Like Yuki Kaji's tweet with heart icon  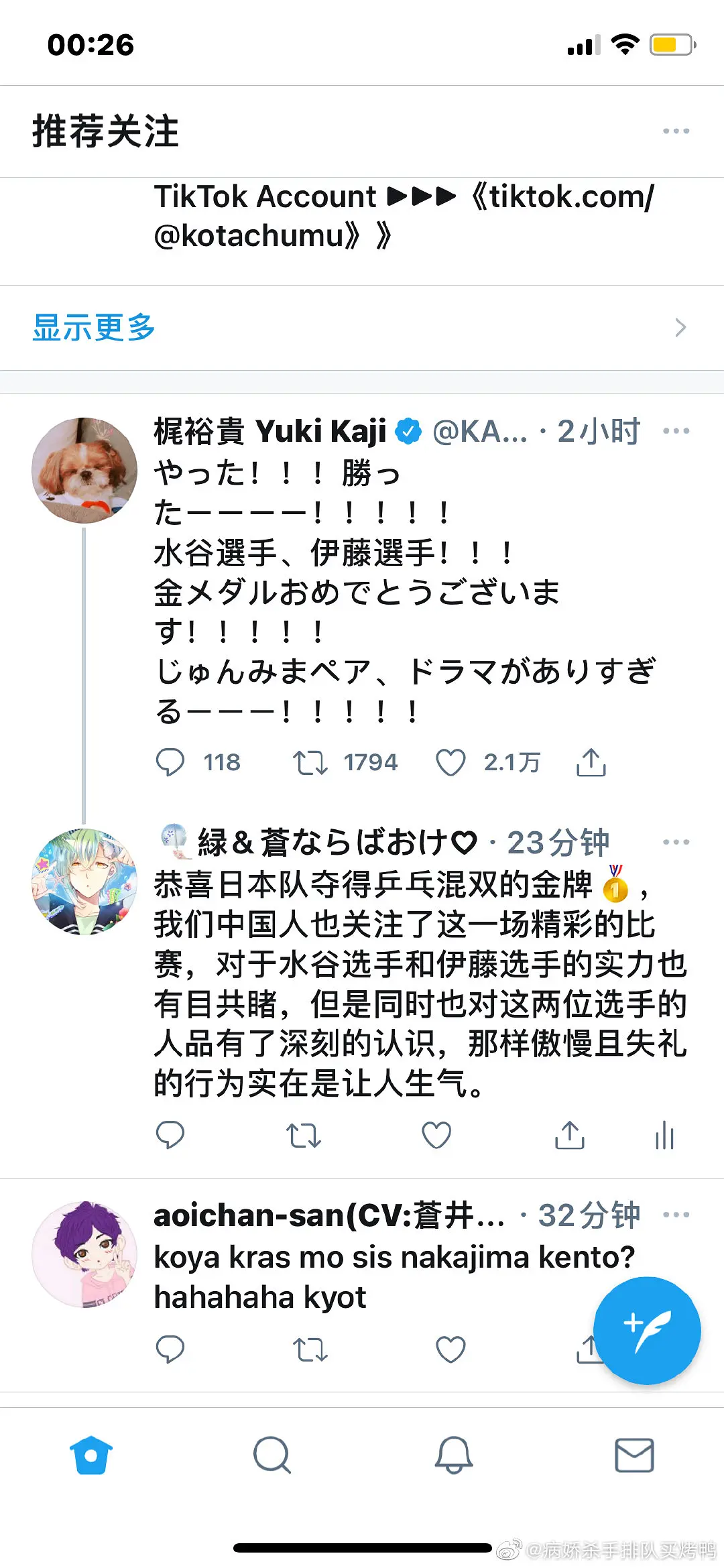450,763
